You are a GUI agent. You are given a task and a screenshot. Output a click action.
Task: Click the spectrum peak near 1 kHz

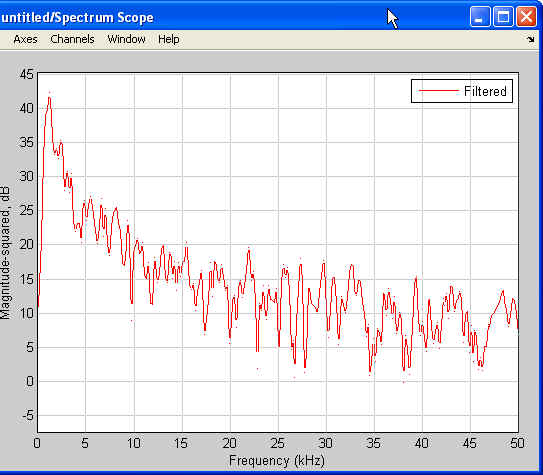pyautogui.click(x=50, y=98)
